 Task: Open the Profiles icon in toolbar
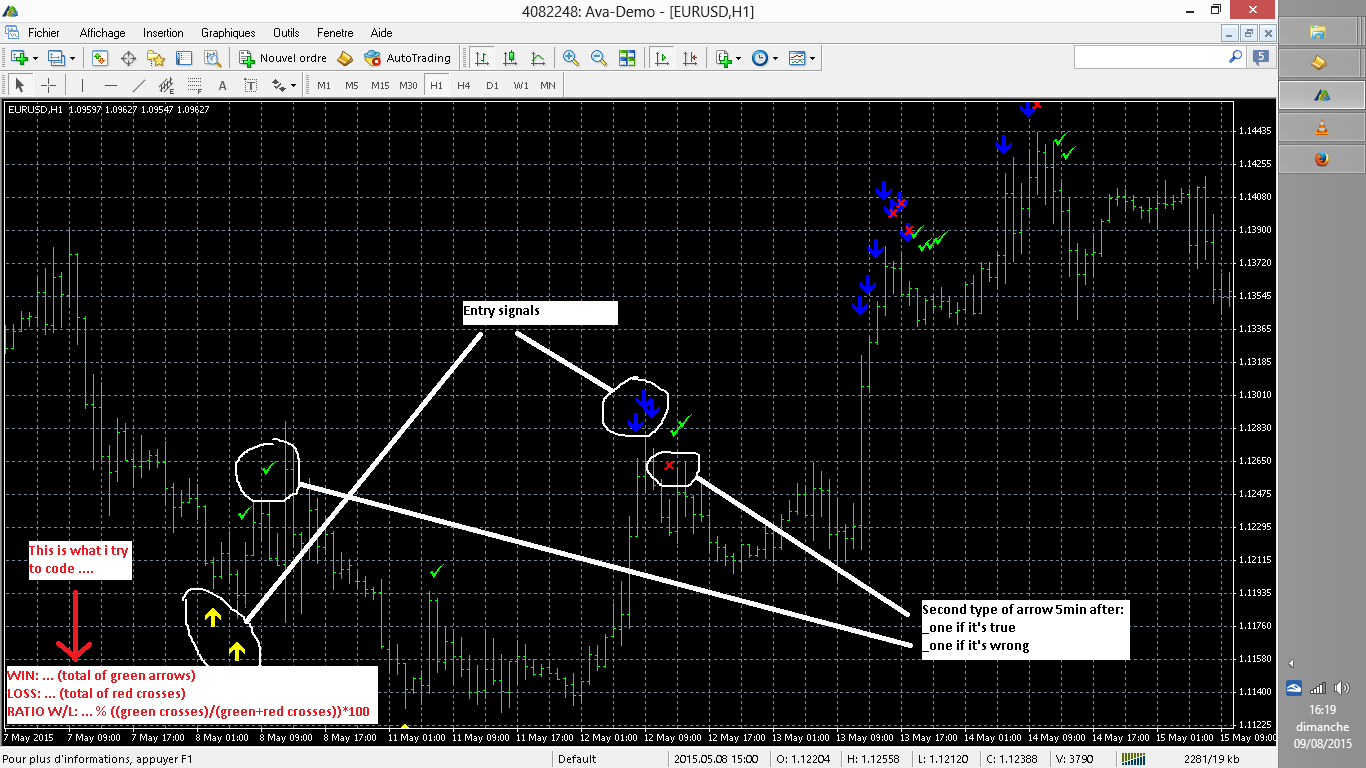tap(56, 58)
